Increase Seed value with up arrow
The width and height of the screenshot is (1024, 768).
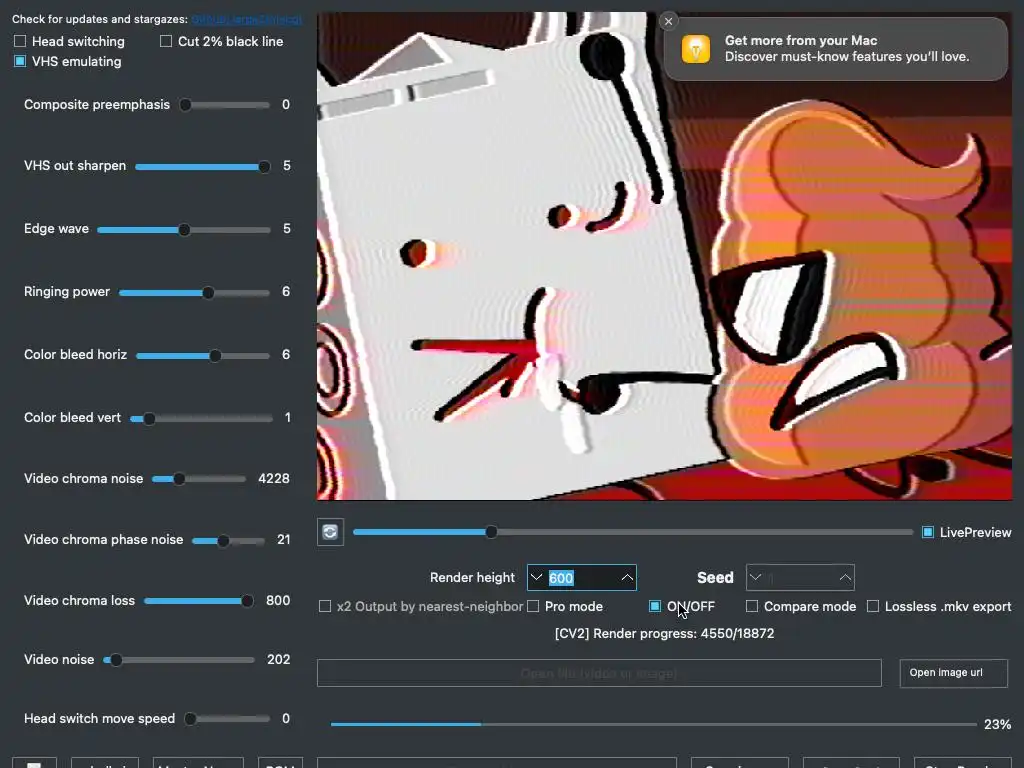pos(845,577)
